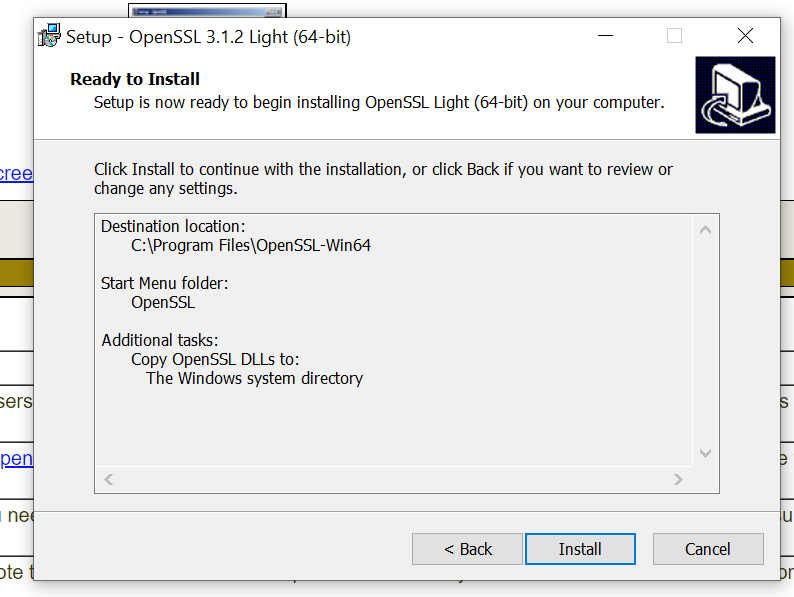The width and height of the screenshot is (794, 597).
Task: Go back with the < Back button
Action: tap(467, 549)
